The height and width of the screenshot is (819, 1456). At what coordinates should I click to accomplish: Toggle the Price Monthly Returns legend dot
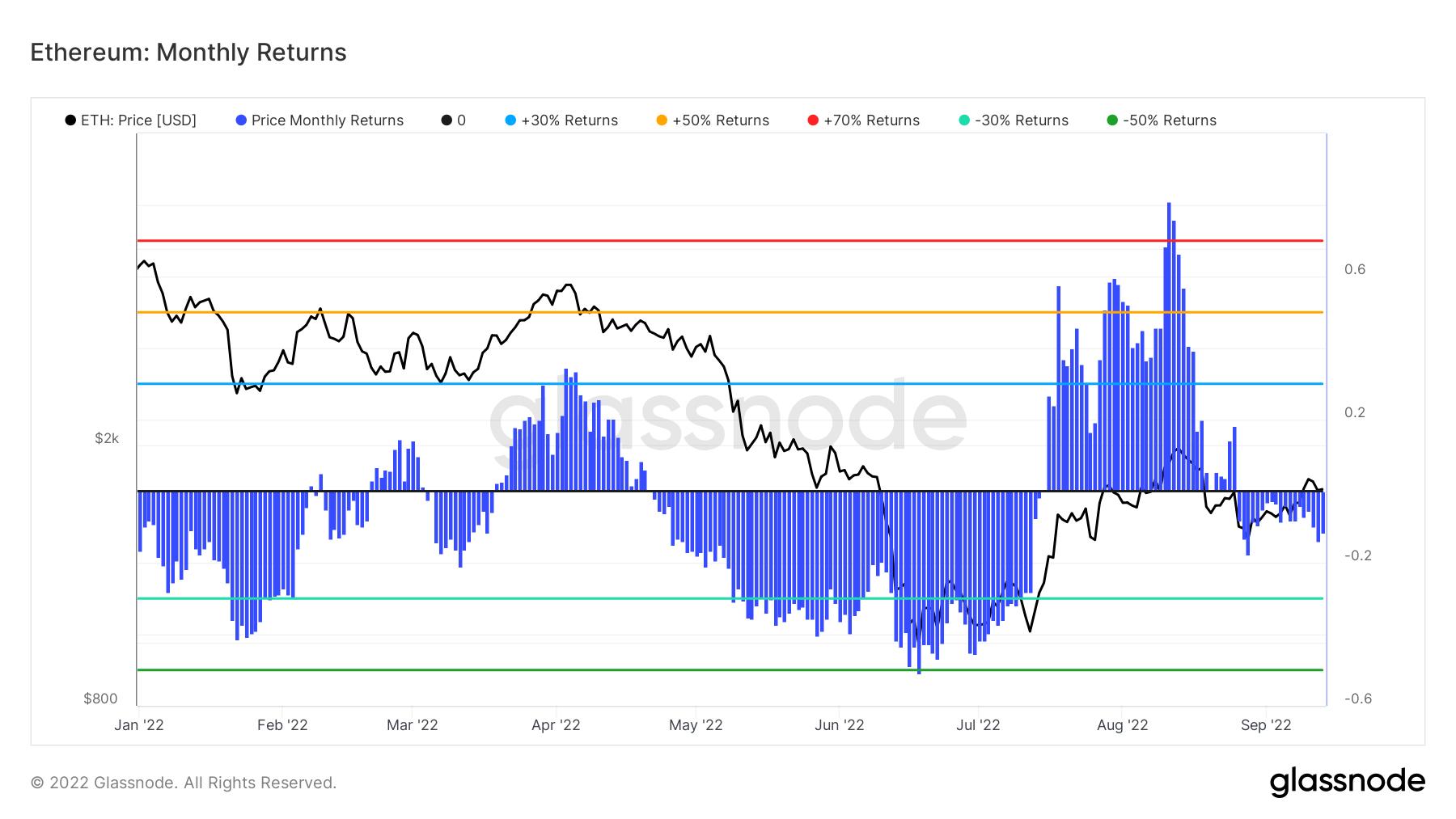tap(241, 120)
